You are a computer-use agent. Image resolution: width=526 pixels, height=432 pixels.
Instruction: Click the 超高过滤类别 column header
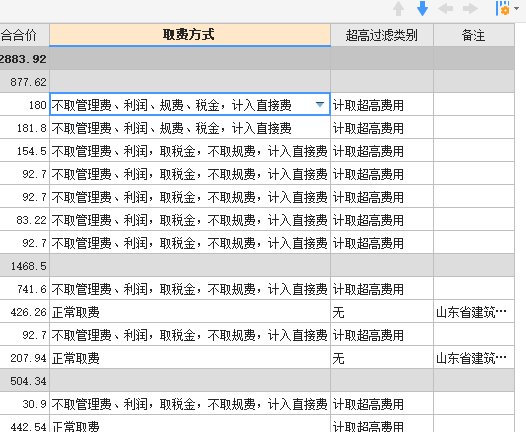click(x=382, y=35)
